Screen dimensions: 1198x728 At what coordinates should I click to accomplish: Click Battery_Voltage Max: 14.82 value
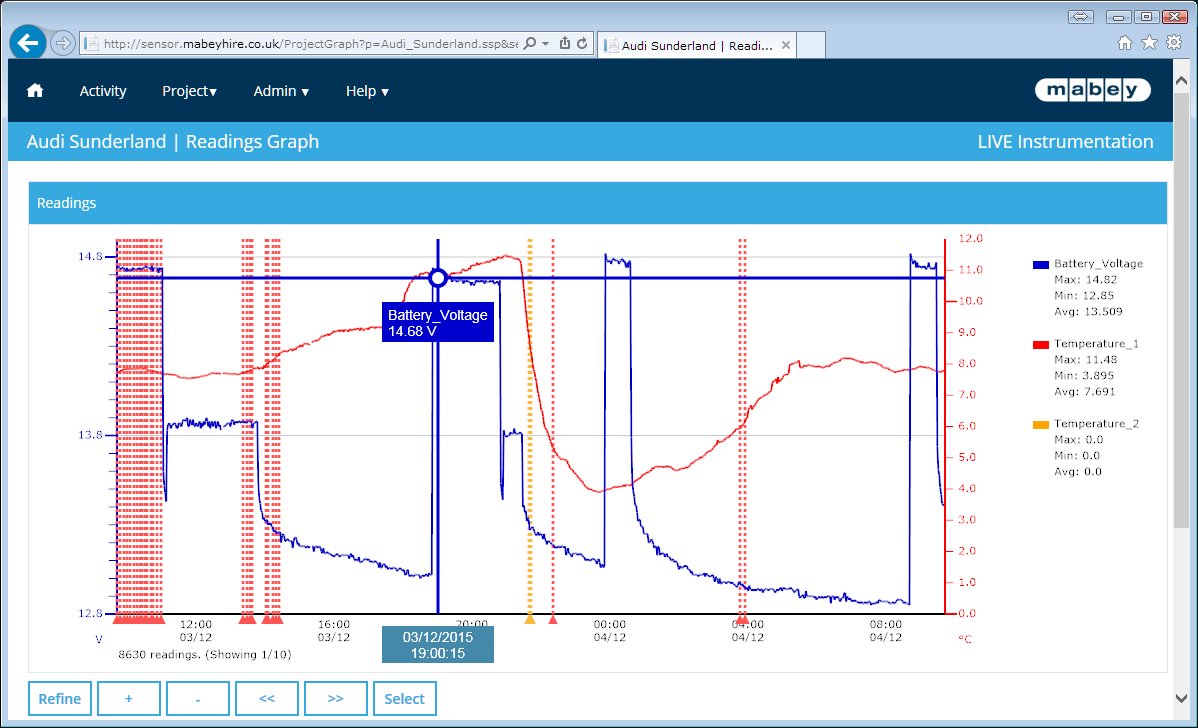tap(1085, 280)
